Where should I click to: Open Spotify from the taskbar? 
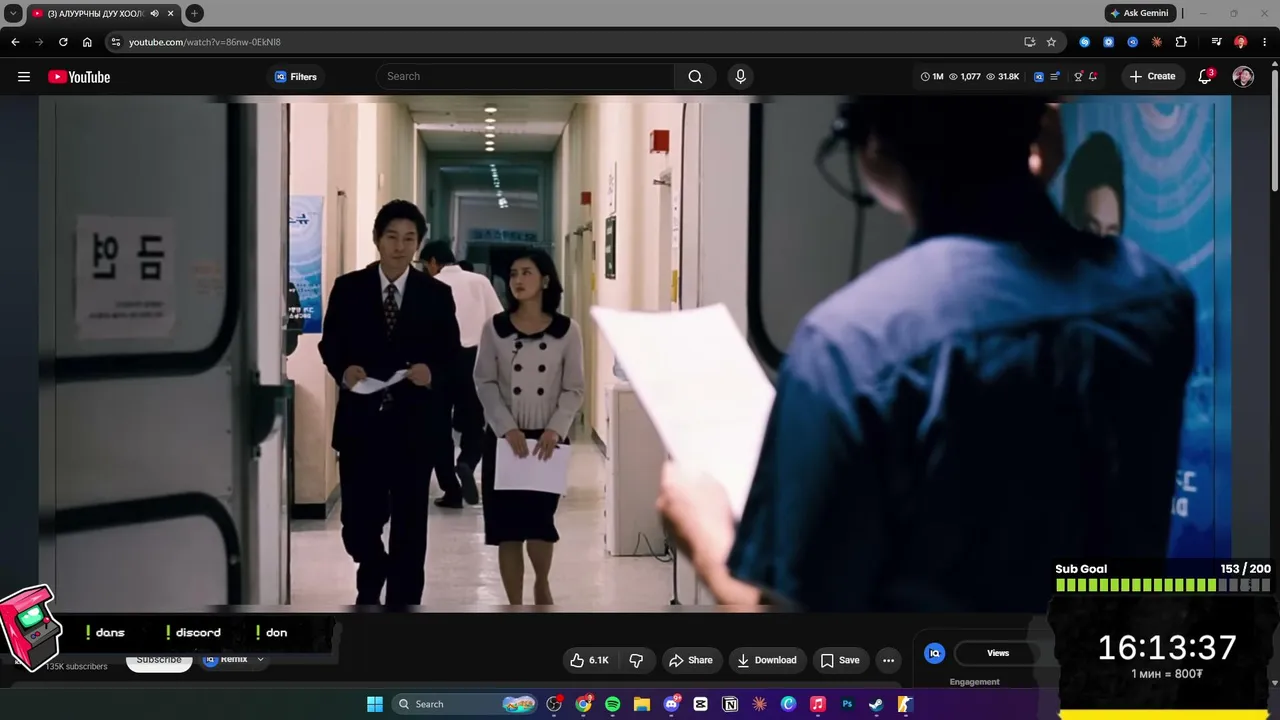pos(613,704)
